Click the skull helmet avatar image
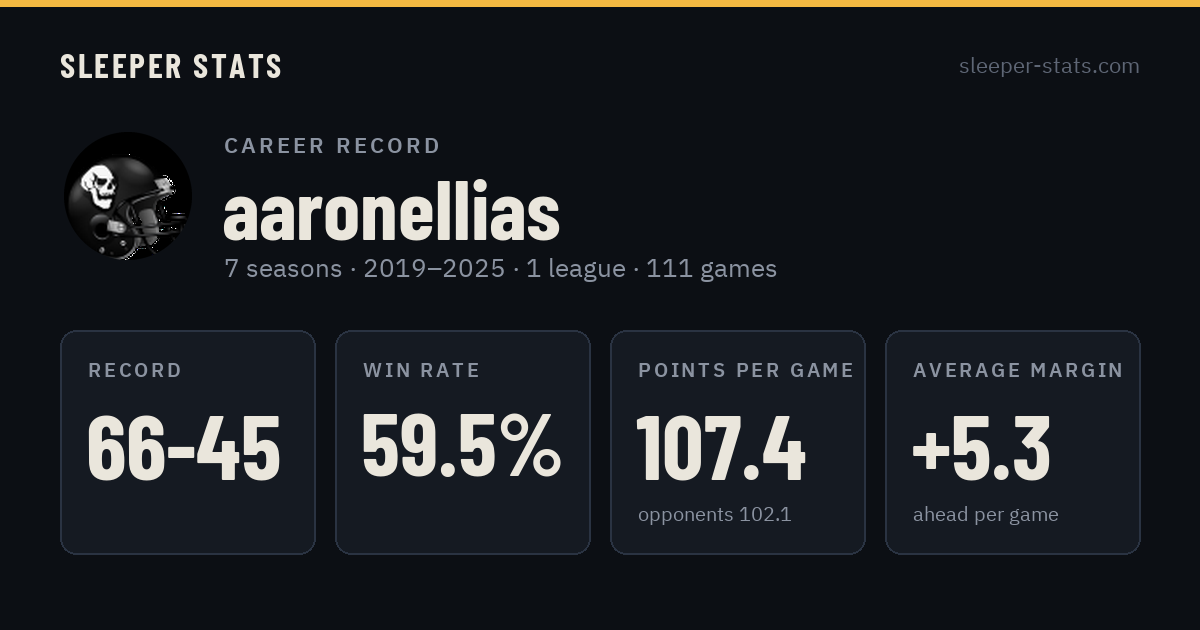This screenshot has height=630, width=1200. [128, 196]
